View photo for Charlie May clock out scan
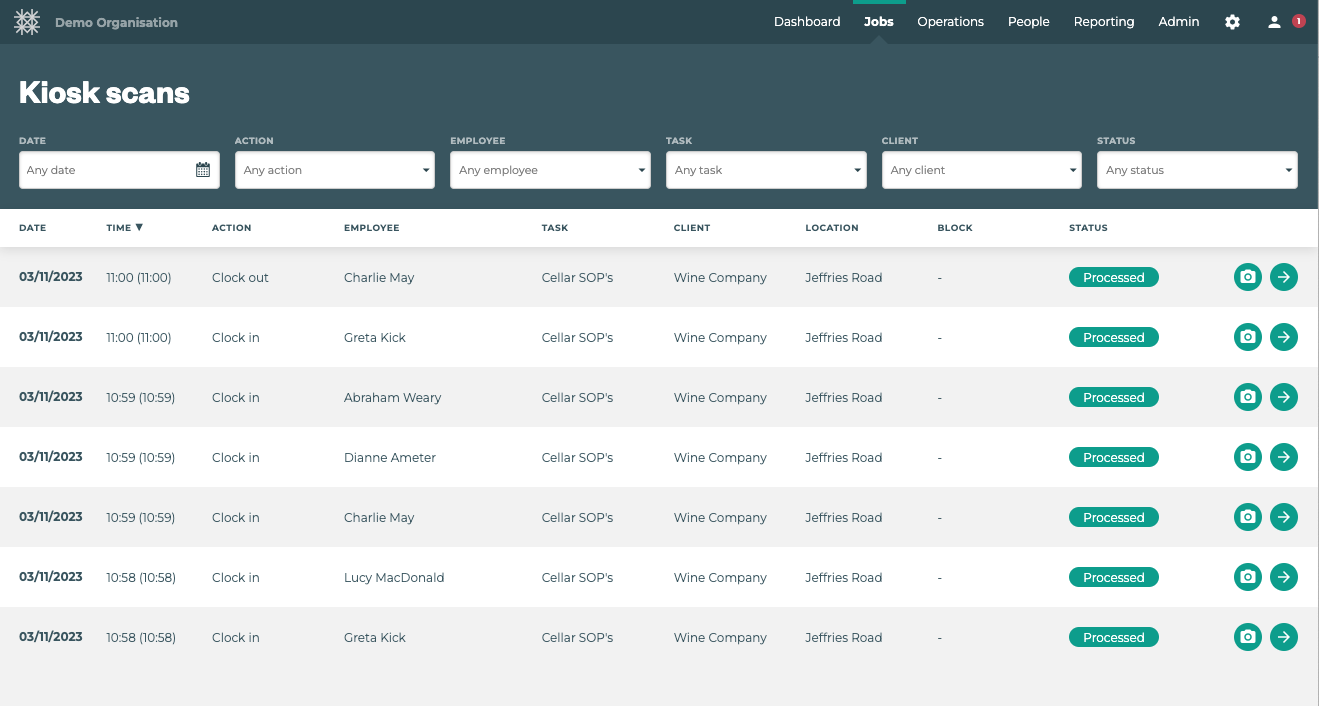This screenshot has width=1319, height=706. (1247, 278)
